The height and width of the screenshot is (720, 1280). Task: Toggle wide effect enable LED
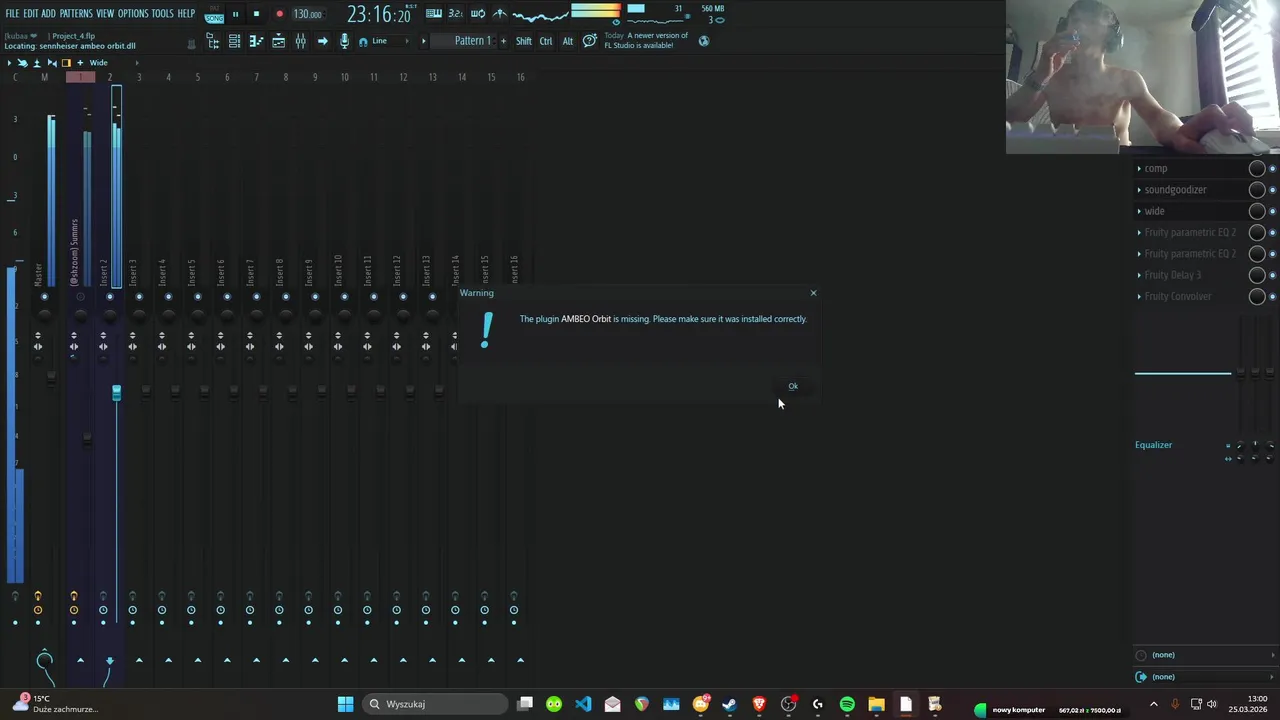(1272, 211)
